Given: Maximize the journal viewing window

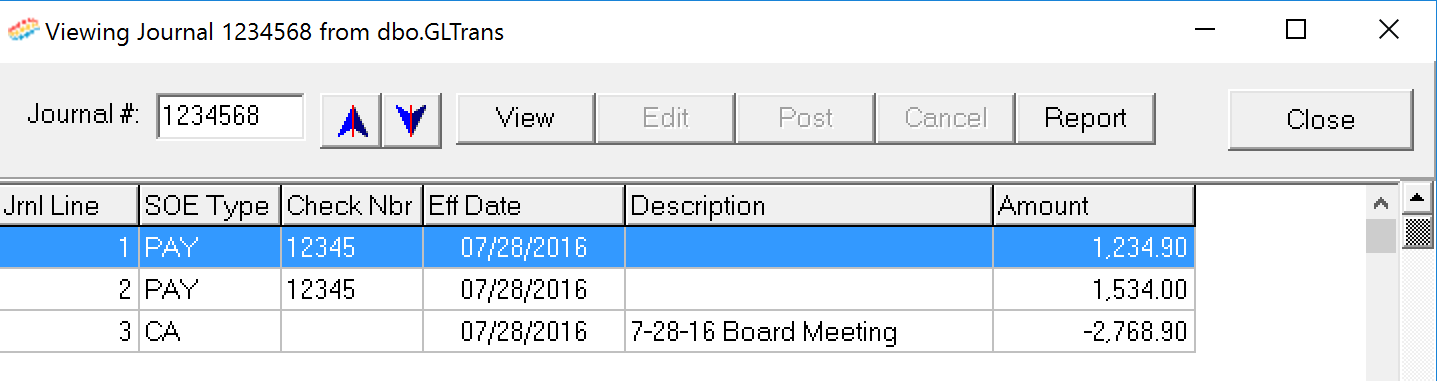Looking at the screenshot, I should (1296, 30).
